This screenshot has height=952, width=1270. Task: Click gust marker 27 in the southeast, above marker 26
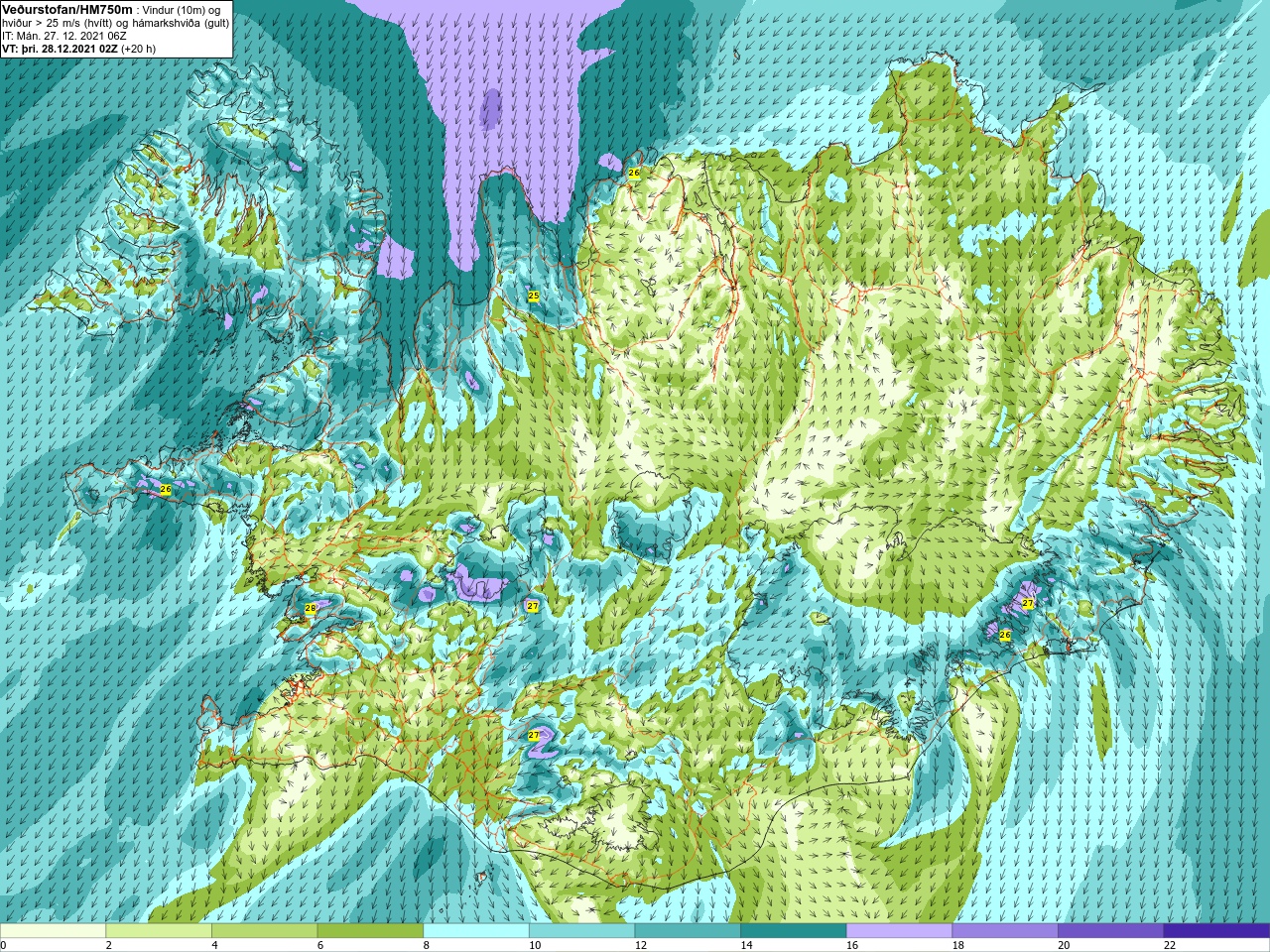point(1028,603)
